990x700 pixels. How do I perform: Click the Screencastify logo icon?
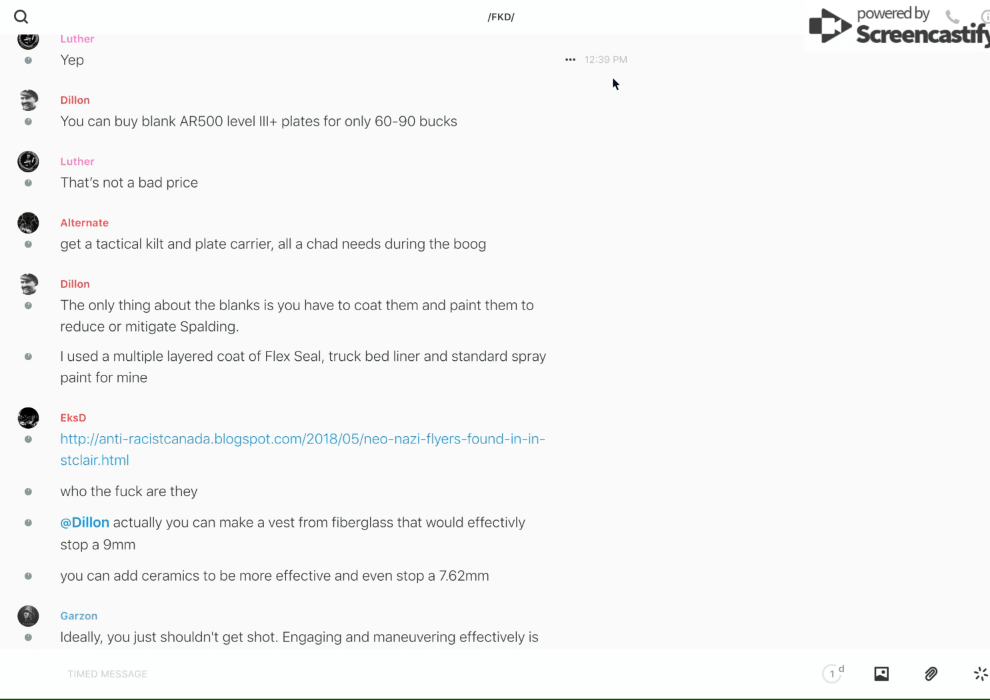click(829, 26)
